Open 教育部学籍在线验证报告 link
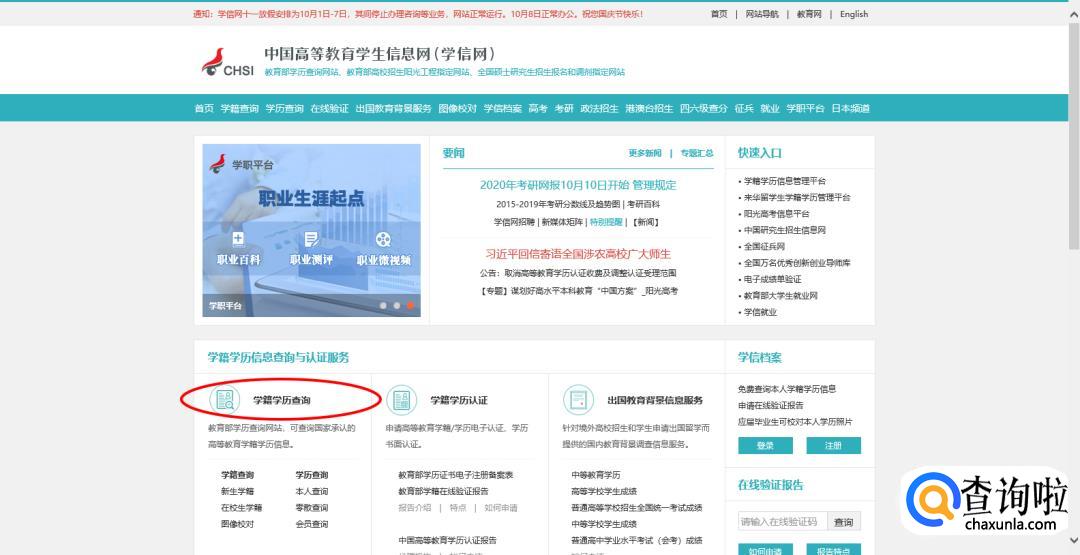Viewport: 1080px width, 555px height. click(444, 492)
